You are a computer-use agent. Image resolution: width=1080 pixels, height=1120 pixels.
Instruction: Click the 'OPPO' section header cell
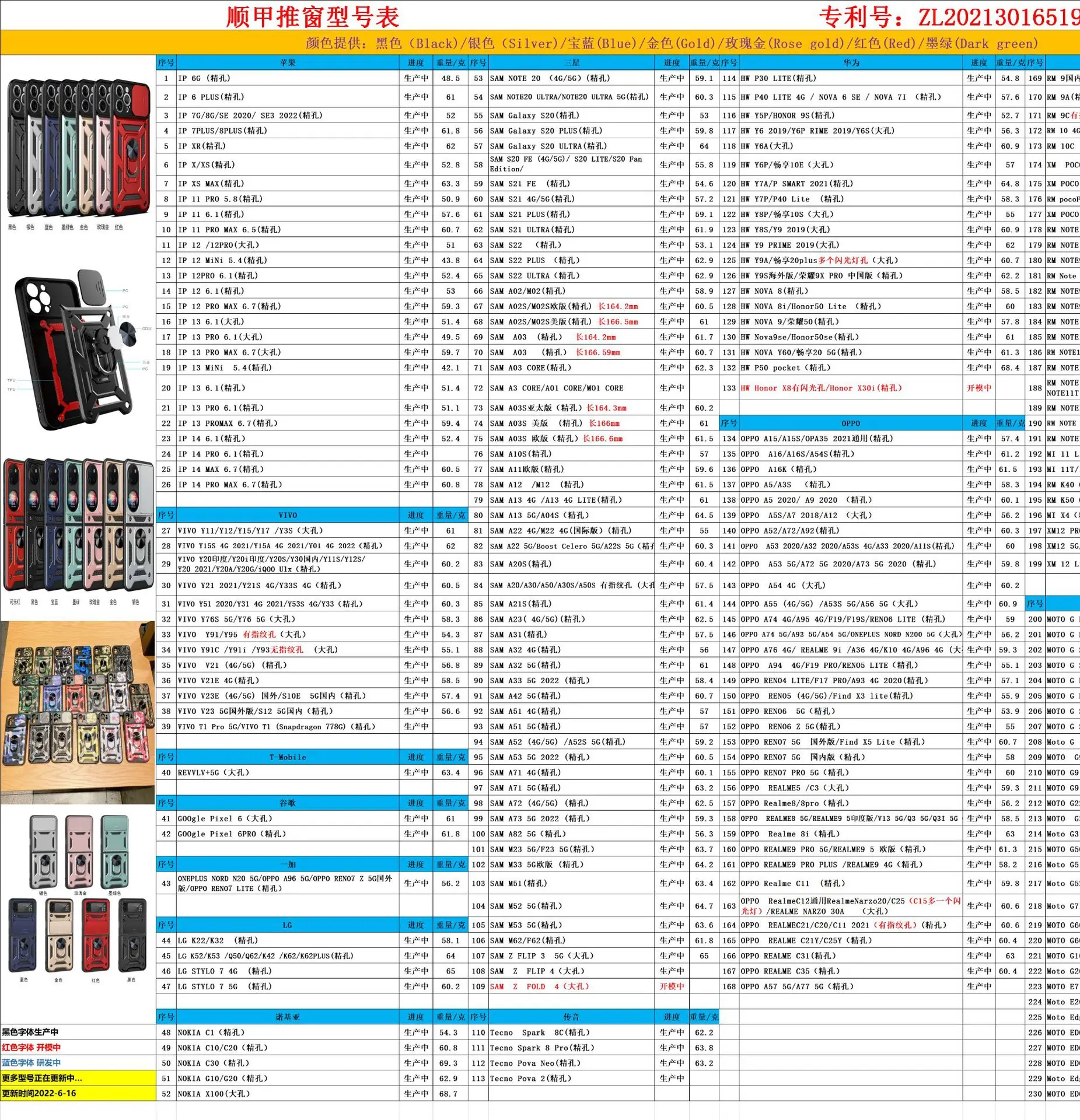tap(851, 423)
